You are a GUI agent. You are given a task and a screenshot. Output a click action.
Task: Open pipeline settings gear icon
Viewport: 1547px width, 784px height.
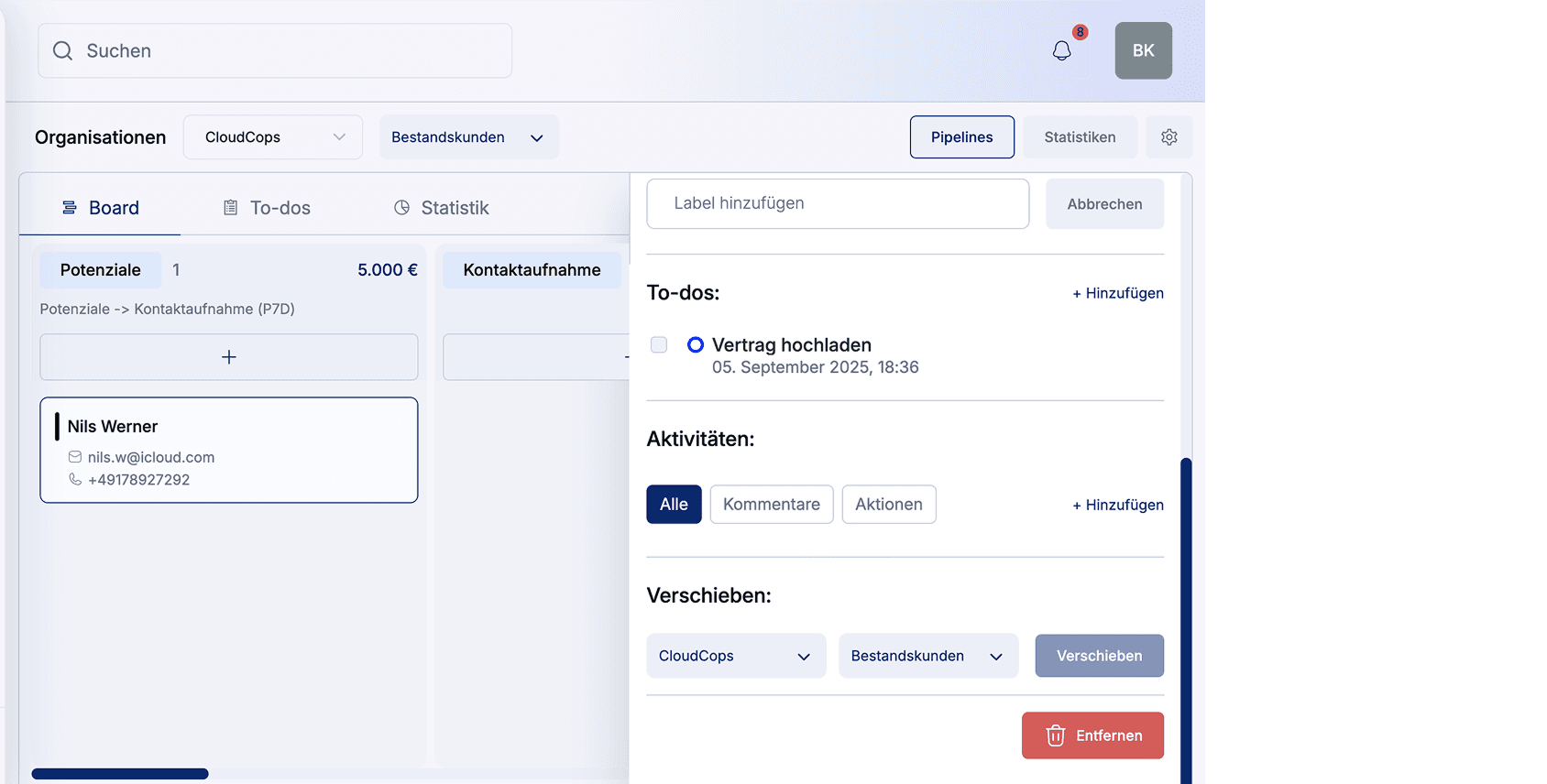tap(1168, 137)
